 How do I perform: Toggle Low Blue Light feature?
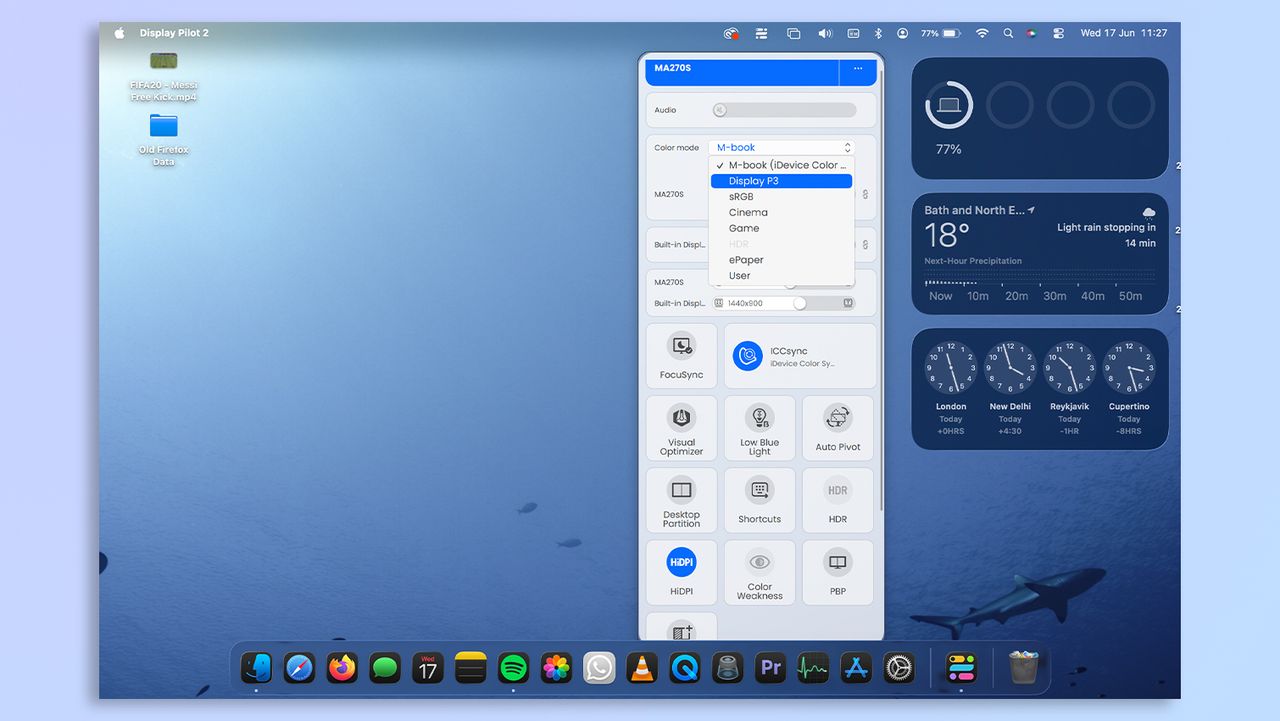pos(760,428)
